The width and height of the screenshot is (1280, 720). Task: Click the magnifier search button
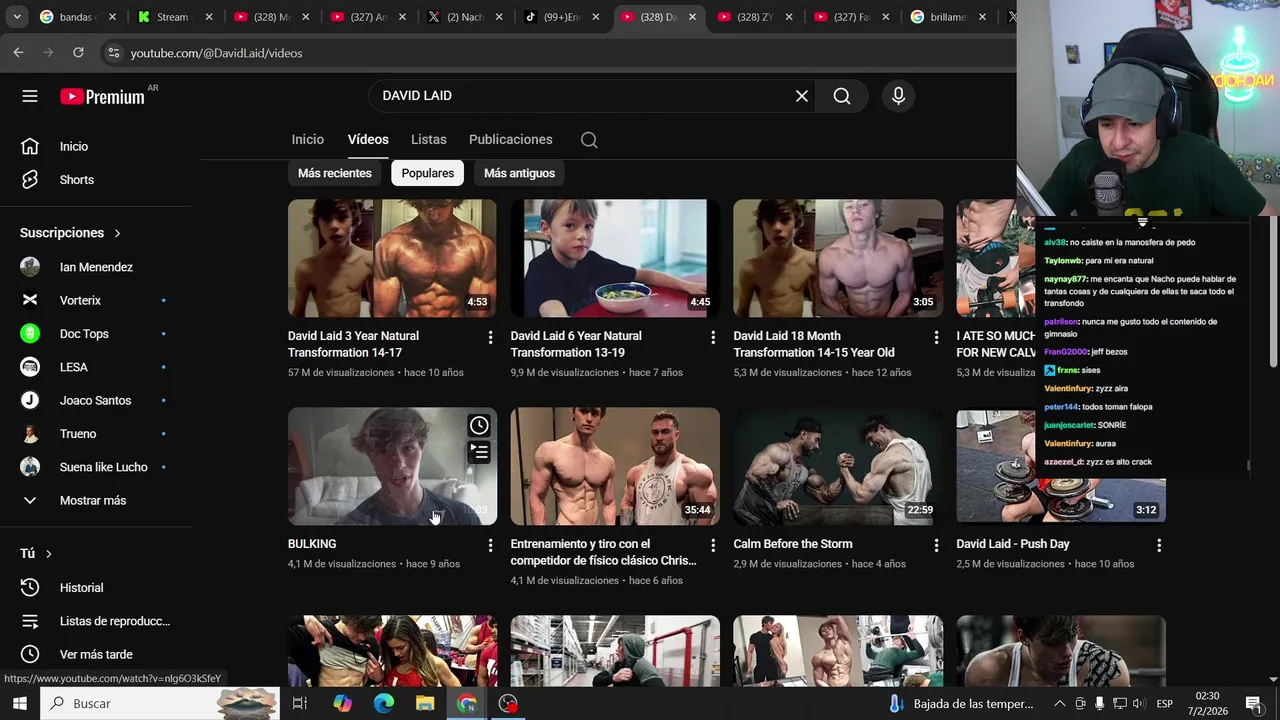[x=842, y=96]
